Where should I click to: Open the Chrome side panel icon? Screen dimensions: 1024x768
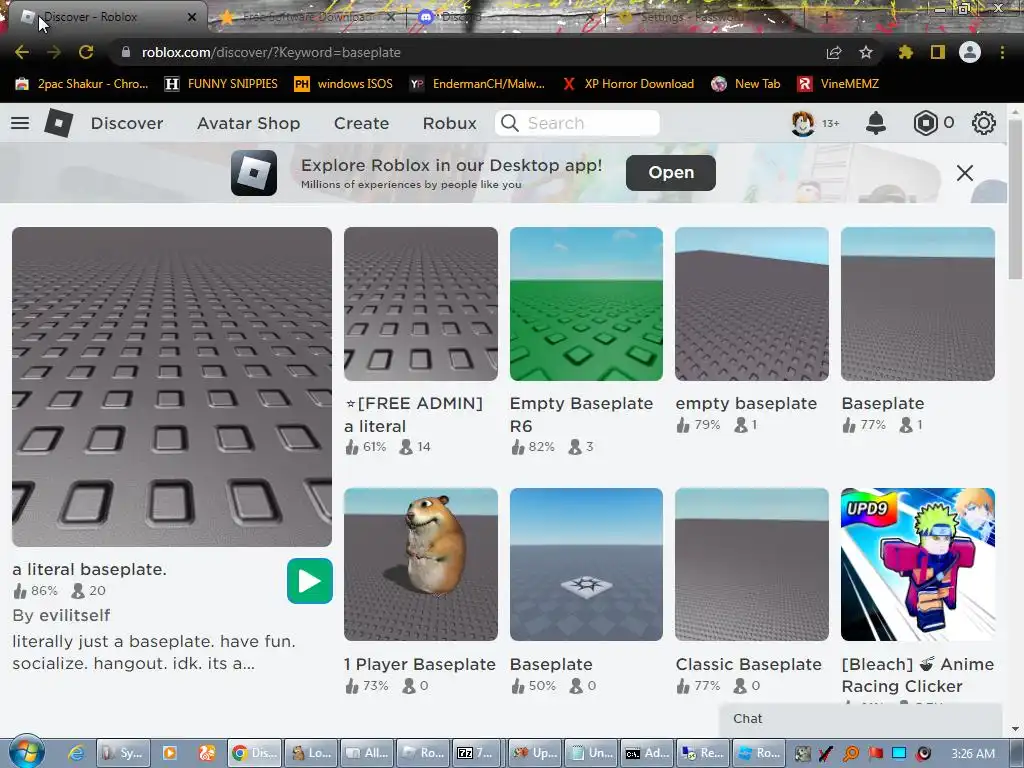tap(937, 52)
